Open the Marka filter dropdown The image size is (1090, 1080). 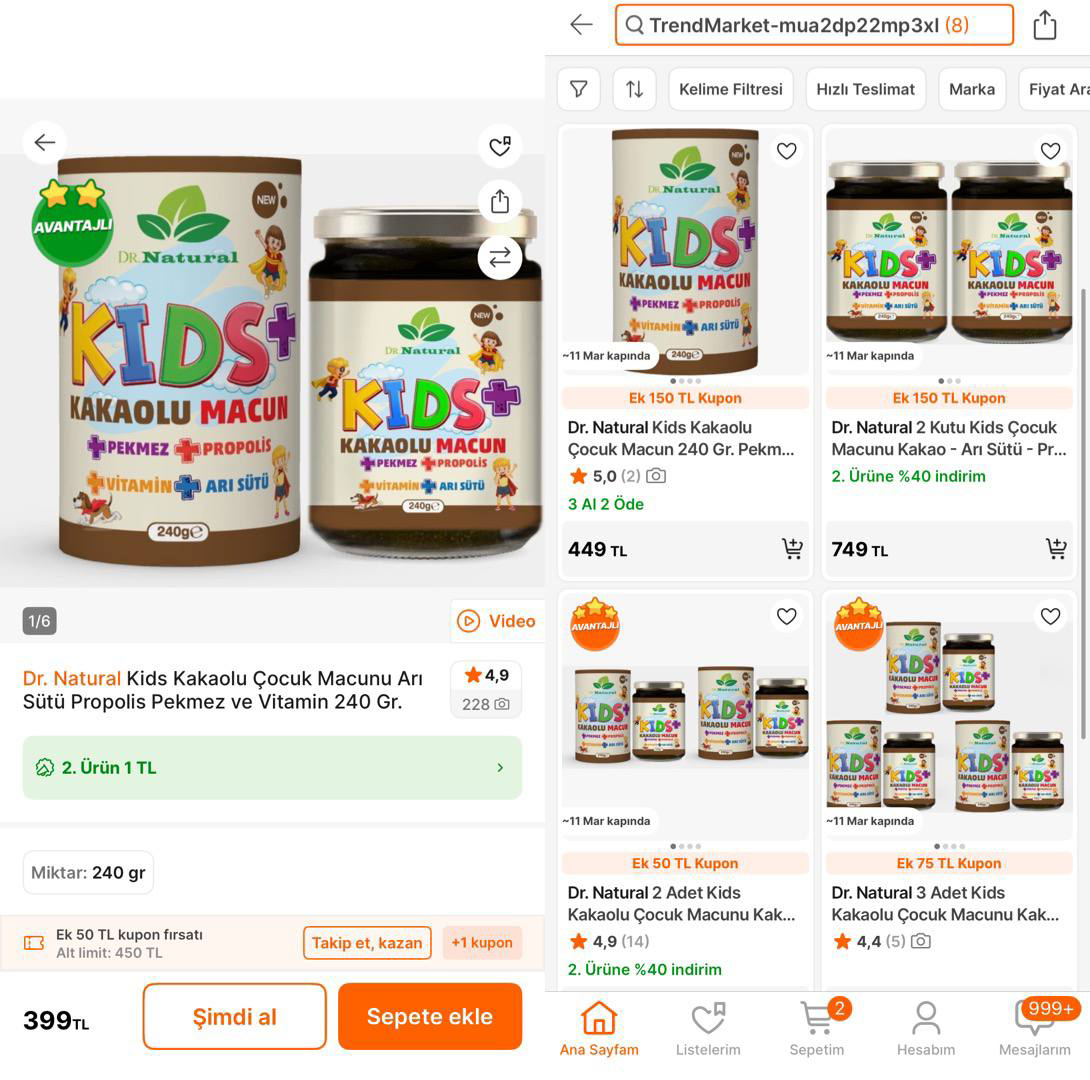pos(972,89)
